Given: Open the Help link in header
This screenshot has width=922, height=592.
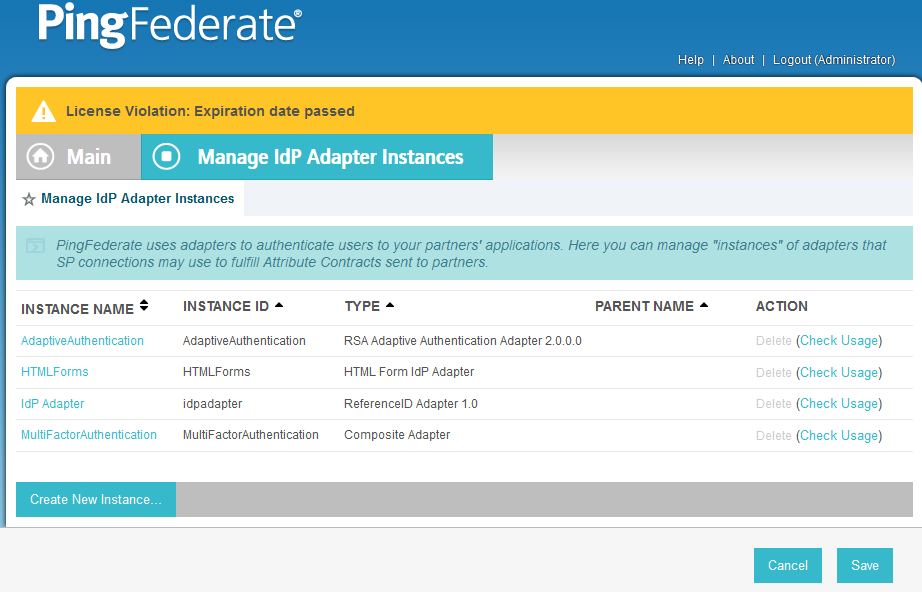Looking at the screenshot, I should (690, 60).
